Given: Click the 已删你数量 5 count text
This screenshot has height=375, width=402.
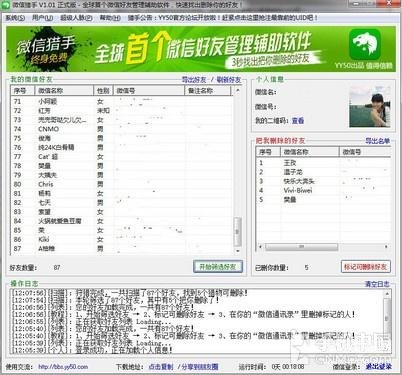Looking at the screenshot, I should pyautogui.click(x=282, y=267).
